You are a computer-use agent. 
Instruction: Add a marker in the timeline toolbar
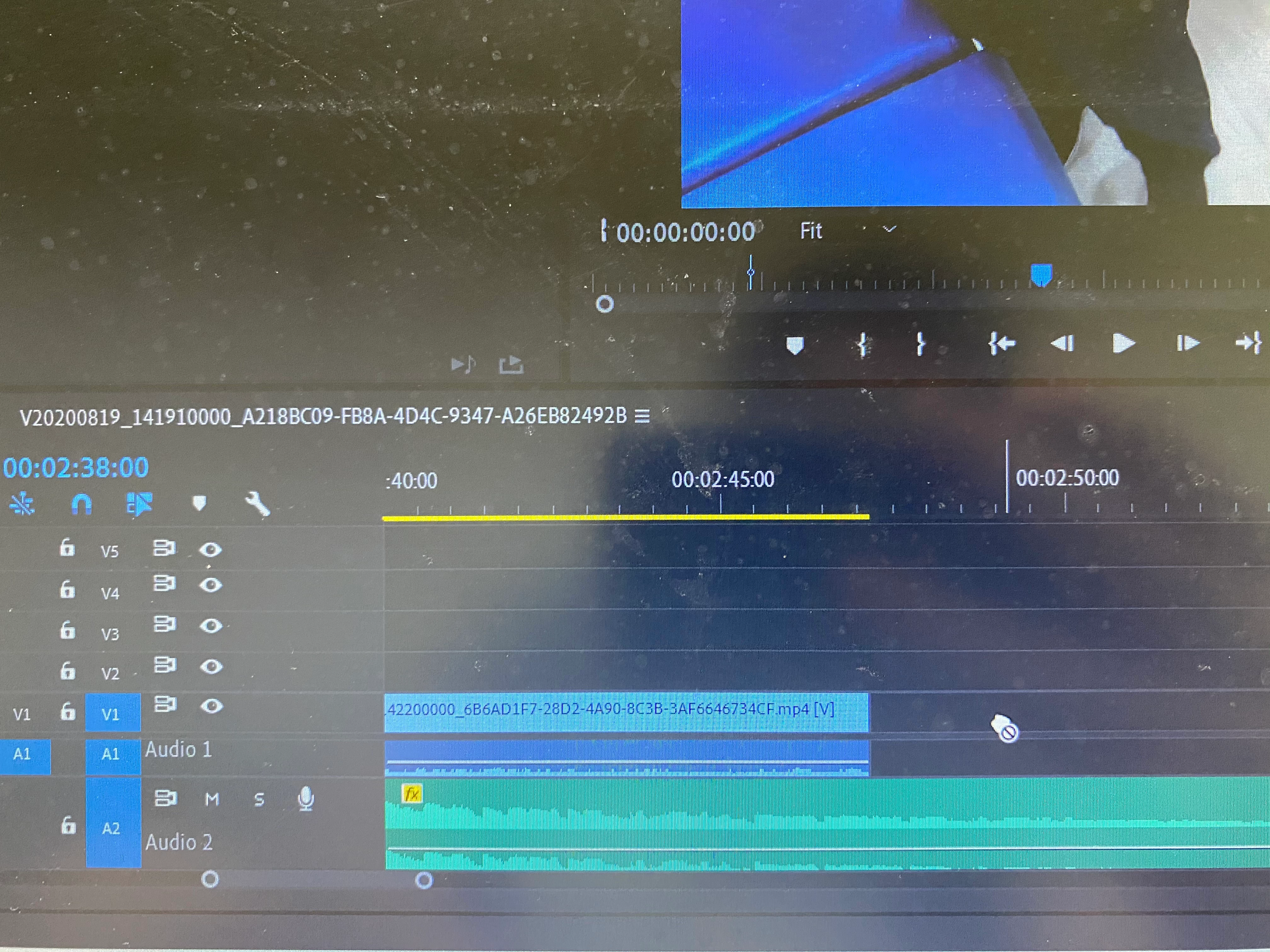tap(199, 503)
